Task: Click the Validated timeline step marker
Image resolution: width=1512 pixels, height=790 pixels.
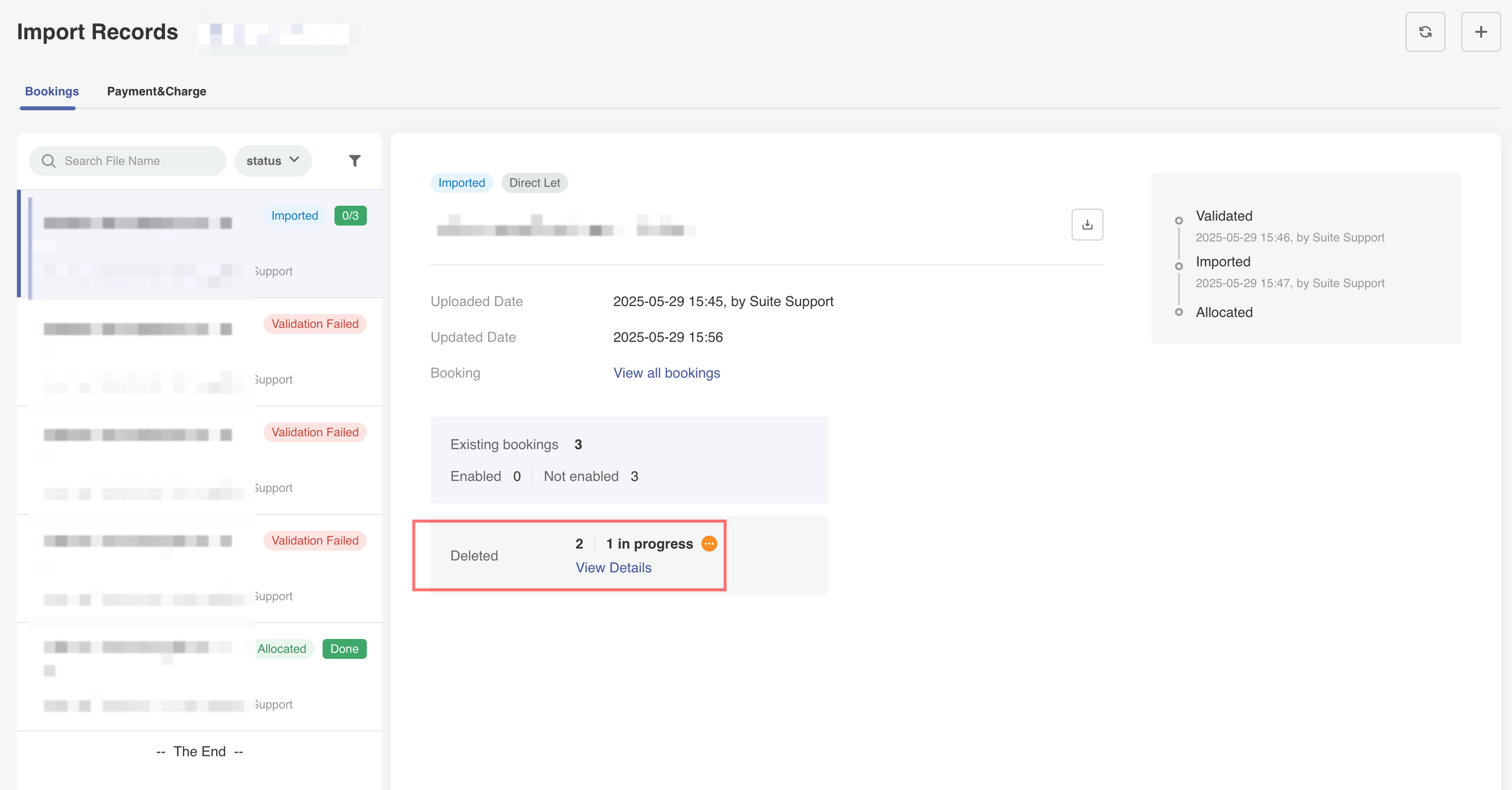Action: 1178,221
